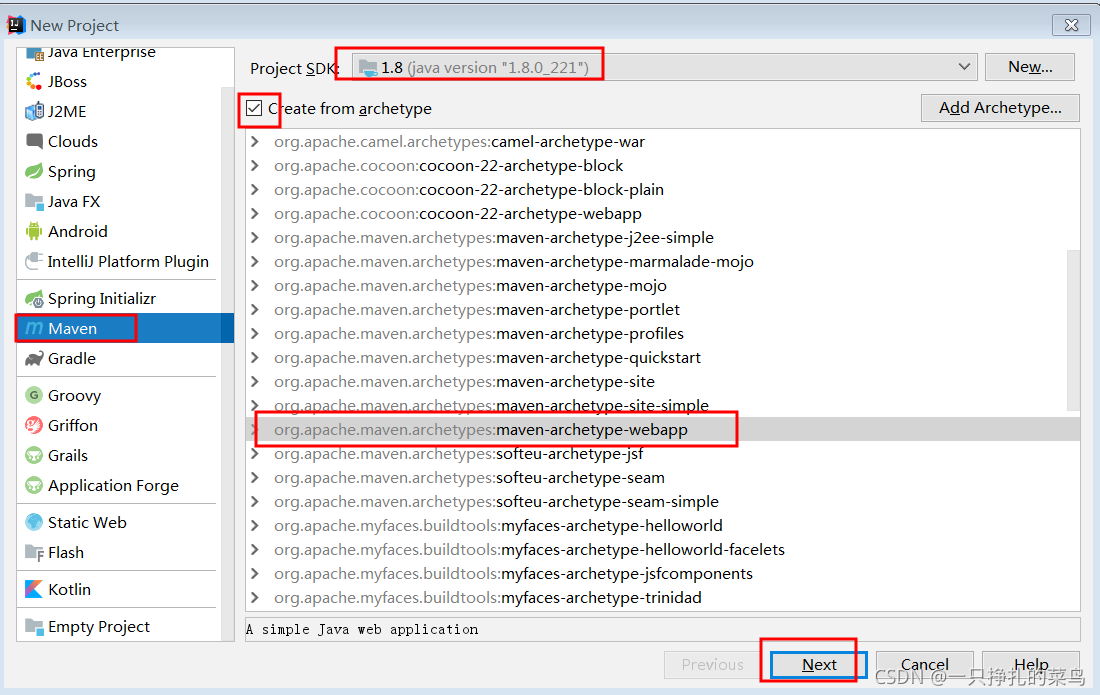
Task: Select Static Web in the sidebar
Action: coord(35,521)
